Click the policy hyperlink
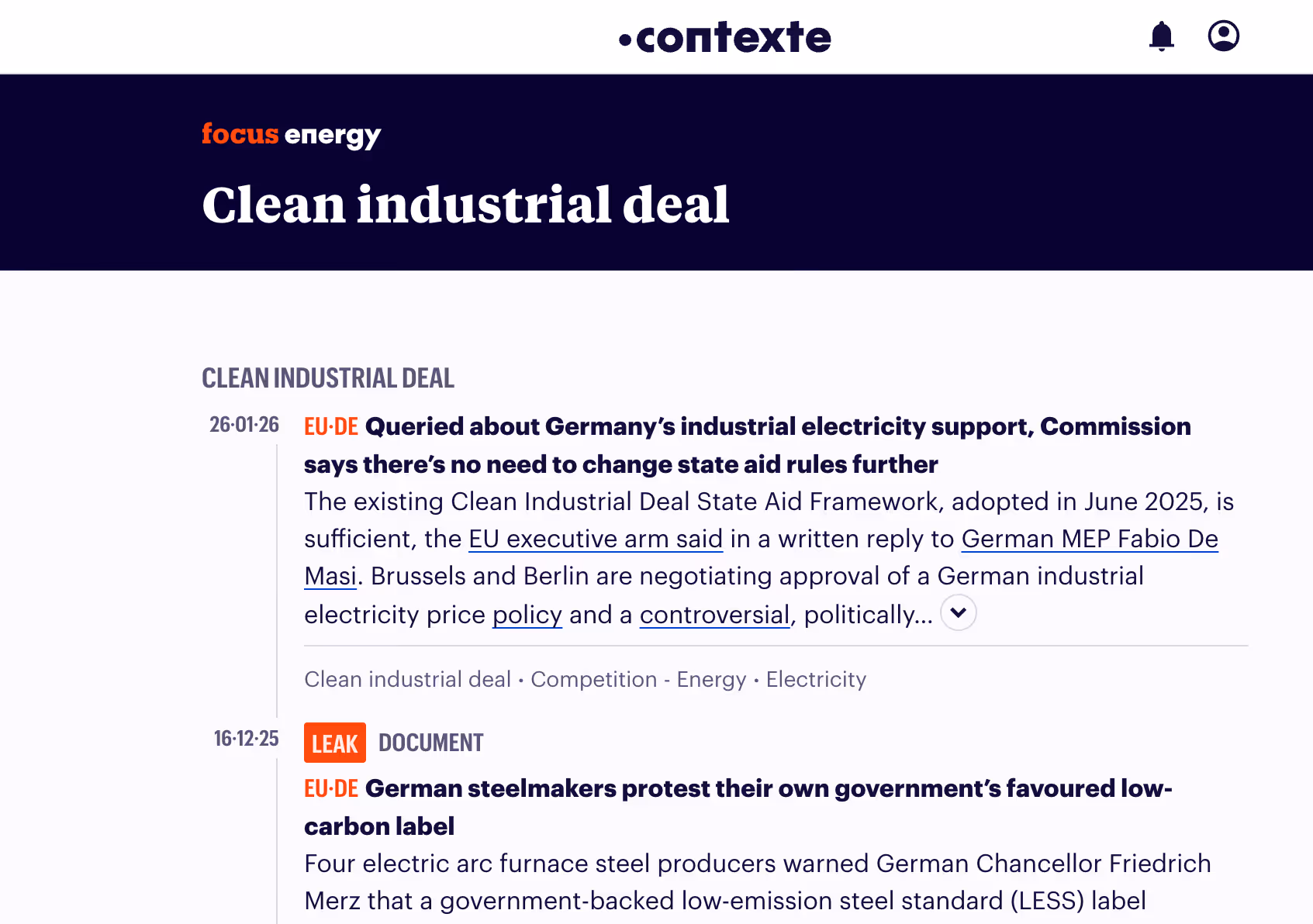The width and height of the screenshot is (1313, 924). [527, 614]
